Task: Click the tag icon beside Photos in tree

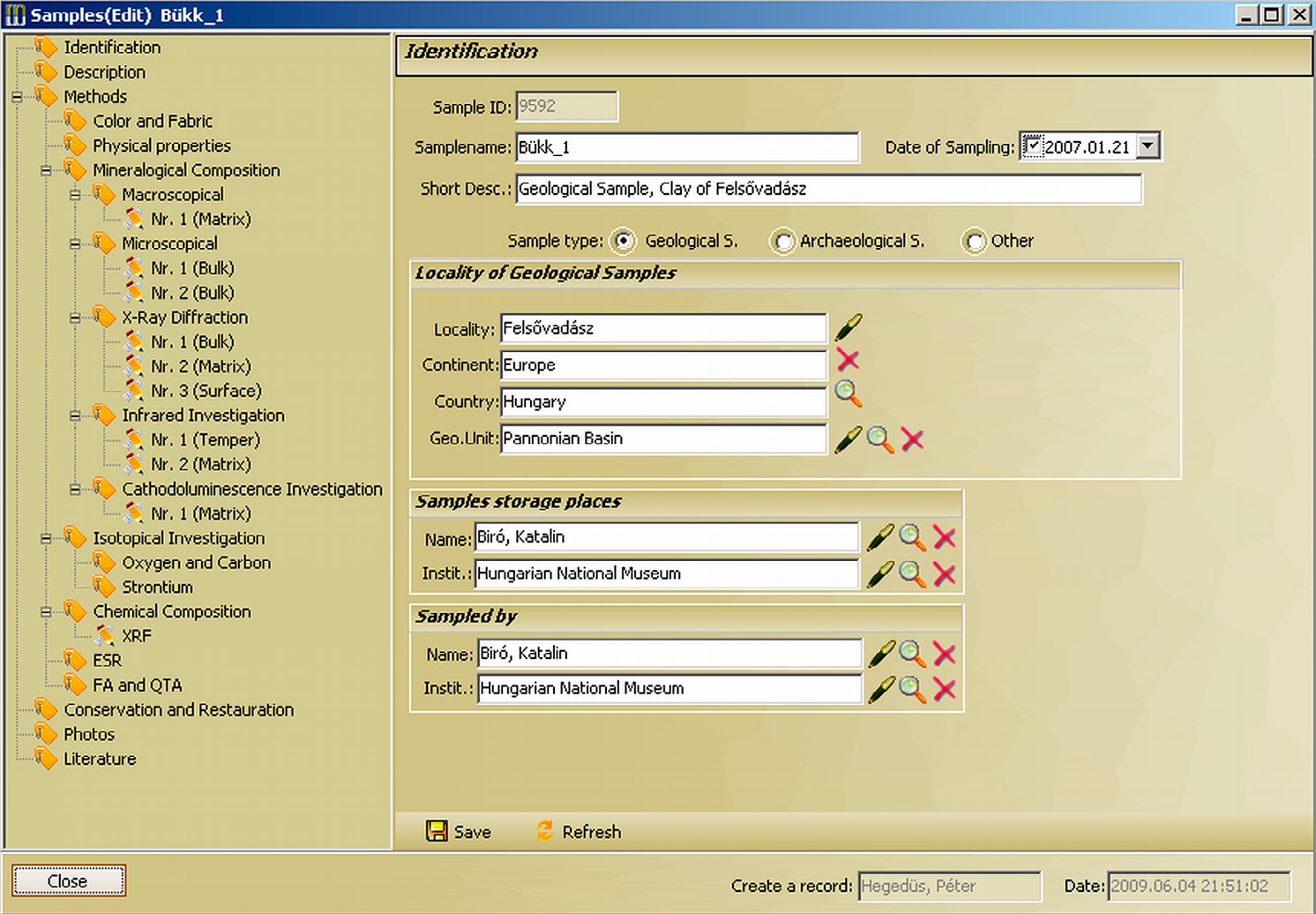Action: point(46,733)
